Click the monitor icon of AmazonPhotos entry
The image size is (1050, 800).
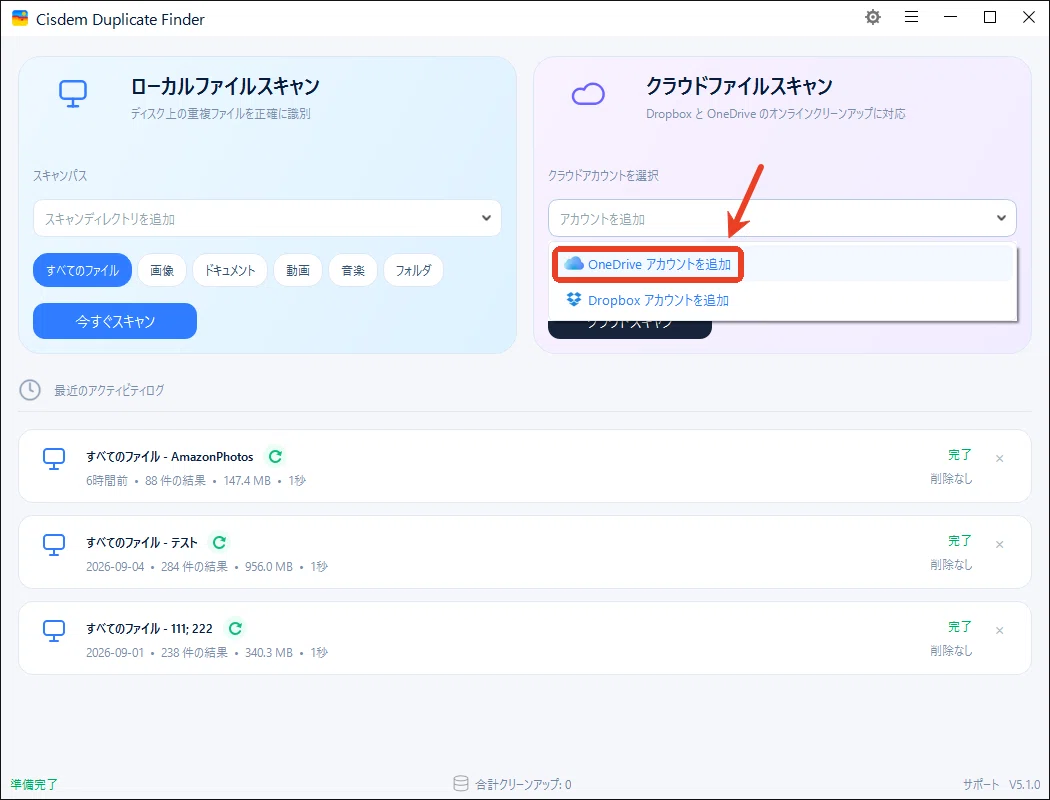click(x=54, y=459)
